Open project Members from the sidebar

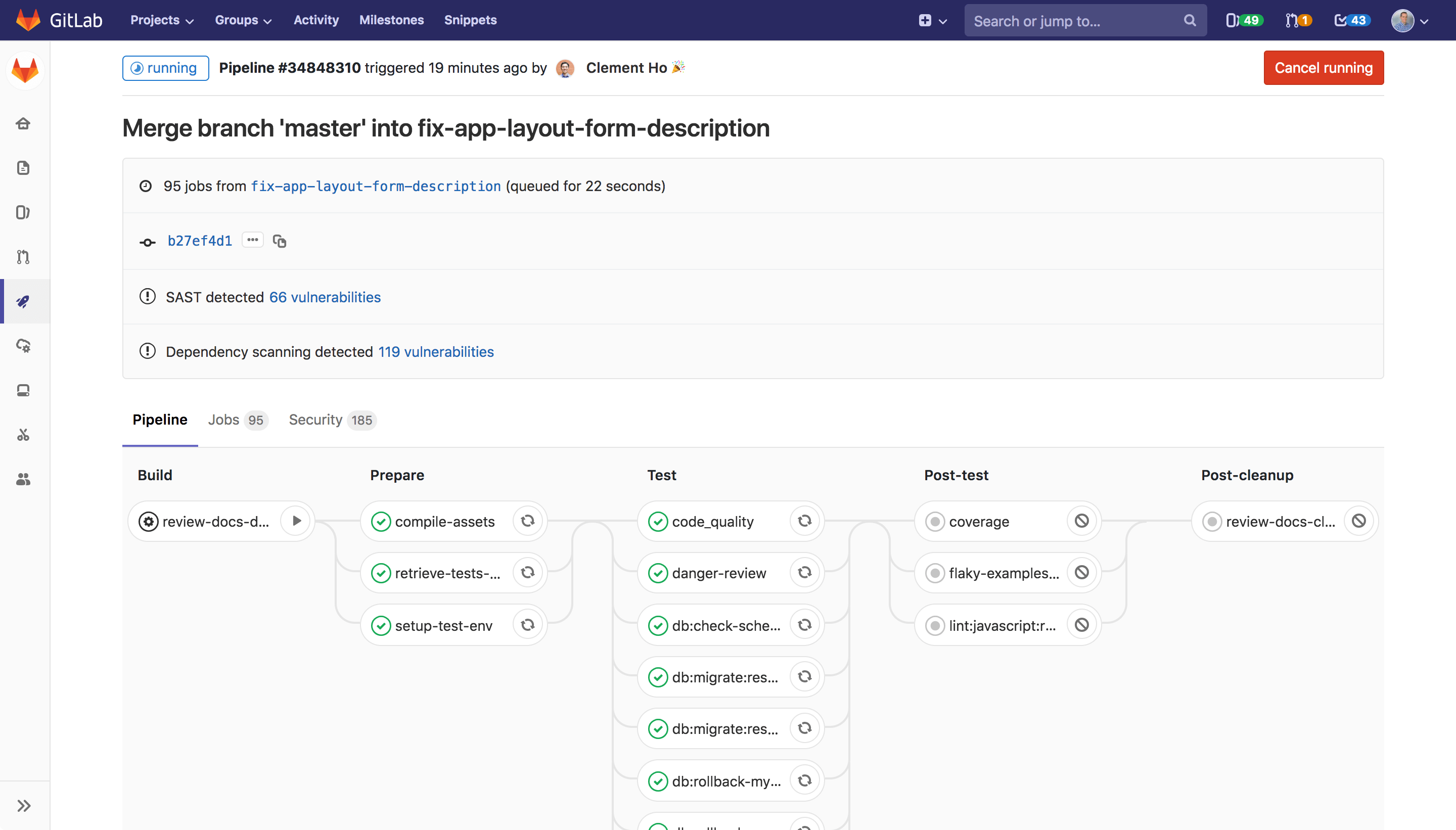24,479
